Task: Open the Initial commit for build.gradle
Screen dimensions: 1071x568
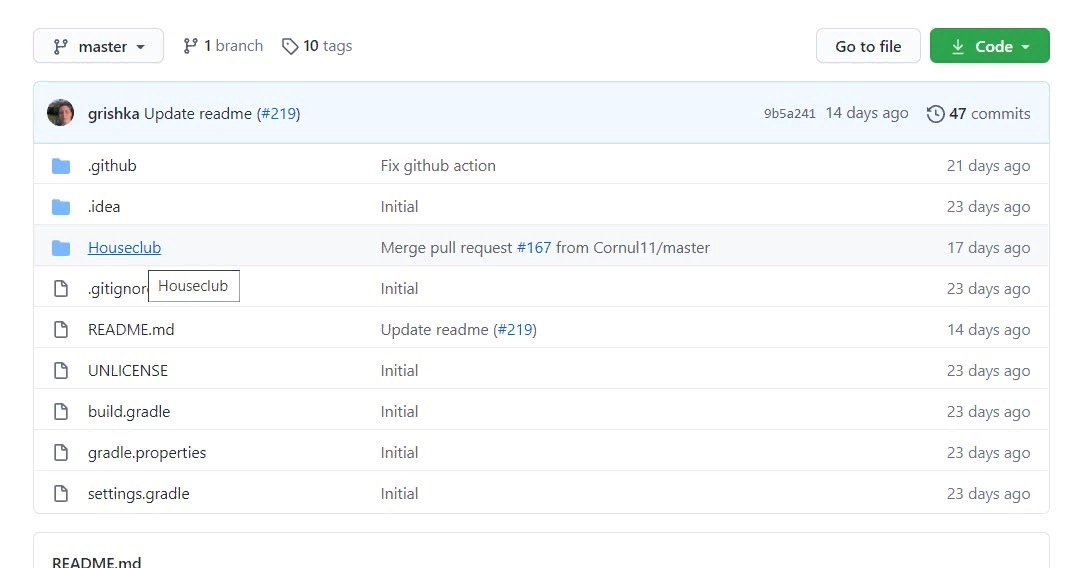Action: 400,412
